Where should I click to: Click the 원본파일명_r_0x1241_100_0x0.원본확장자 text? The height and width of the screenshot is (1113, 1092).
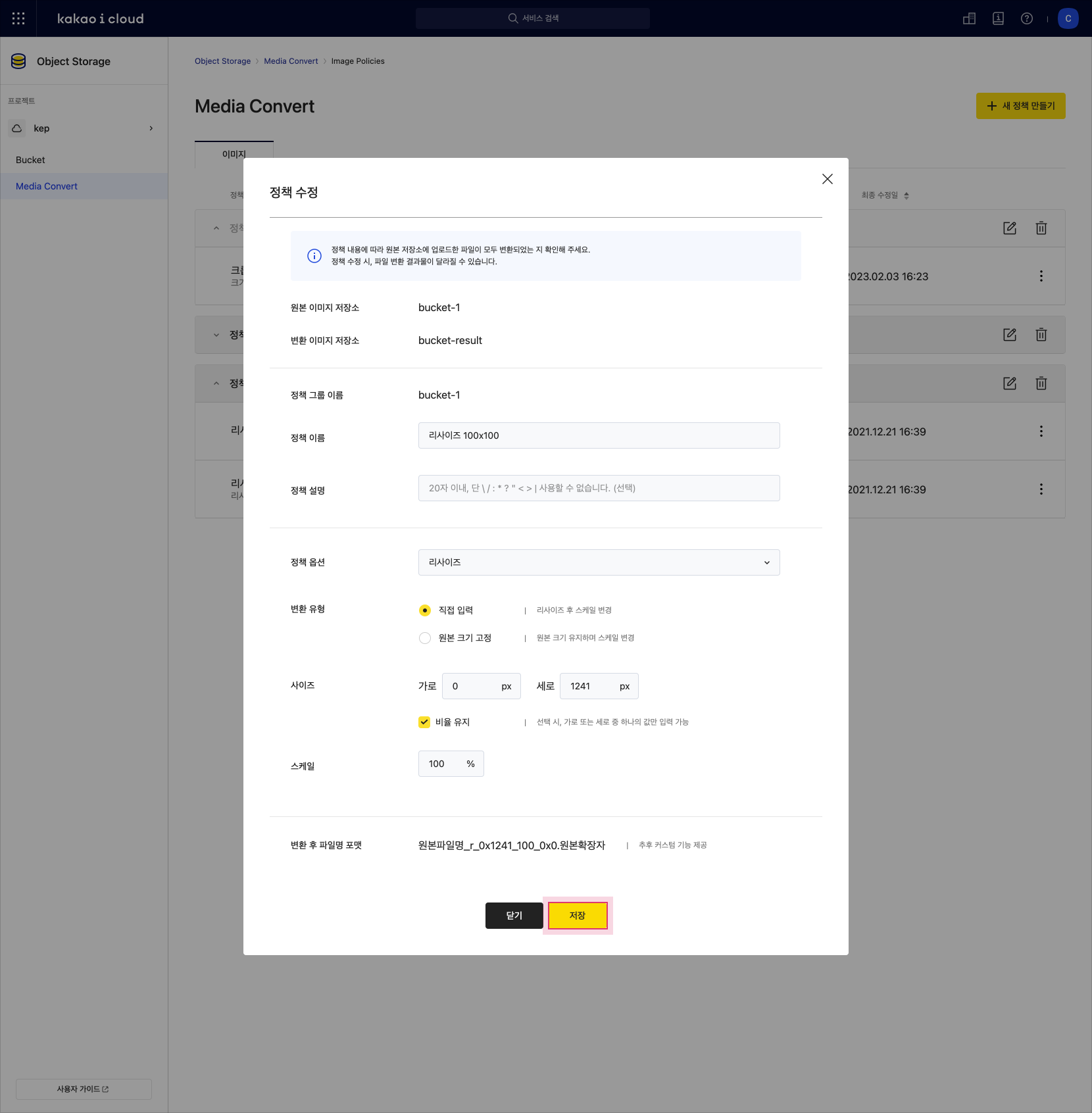click(x=512, y=845)
